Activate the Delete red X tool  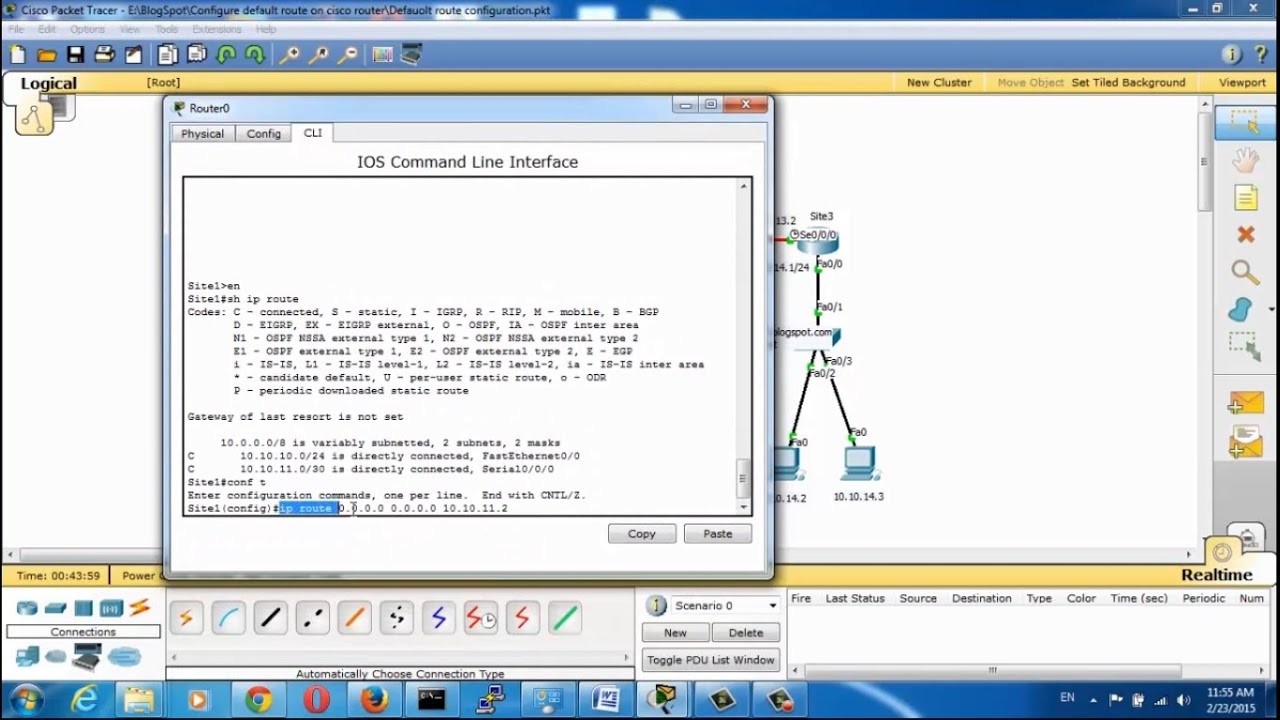click(1245, 234)
